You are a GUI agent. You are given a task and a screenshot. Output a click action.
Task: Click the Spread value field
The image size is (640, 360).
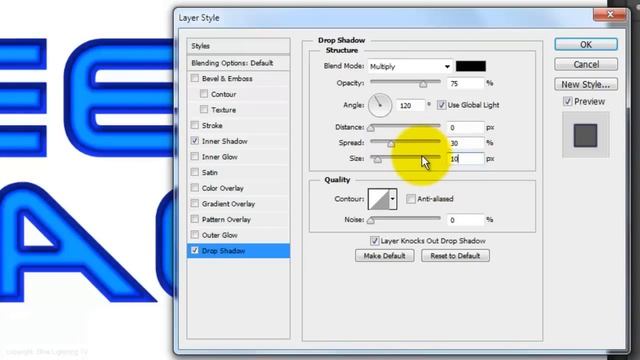click(465, 143)
